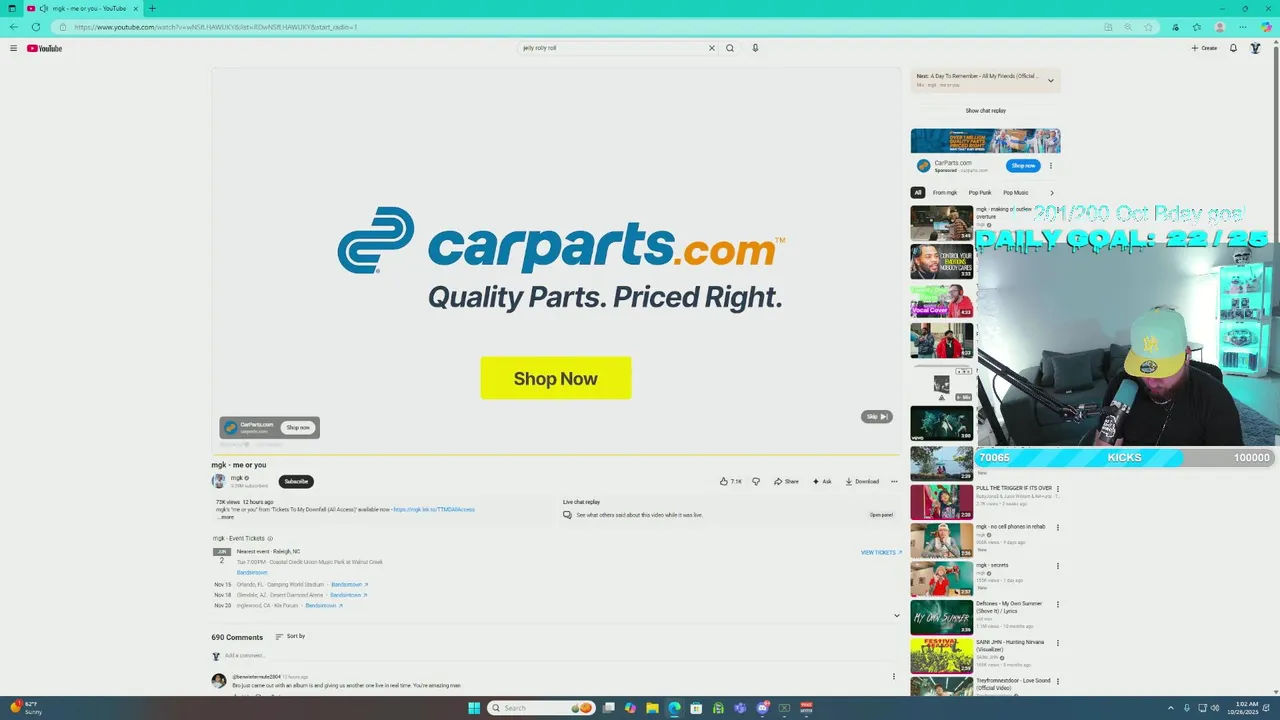Click the yellow Shop Now ad button

(556, 378)
